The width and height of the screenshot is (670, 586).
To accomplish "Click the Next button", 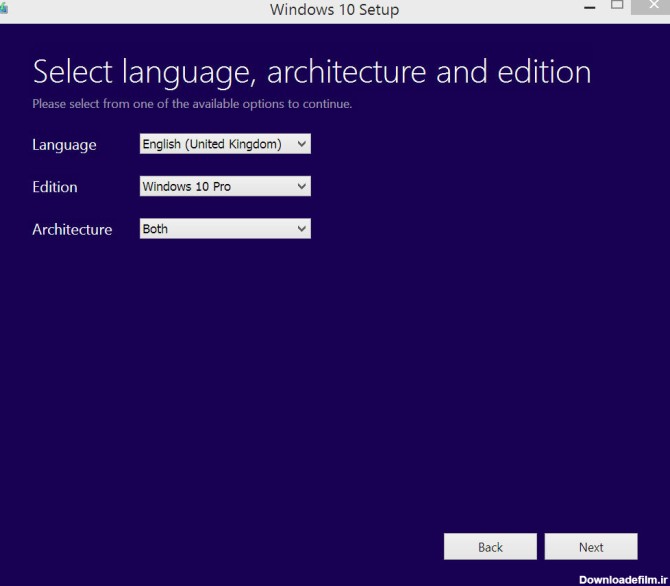I will click(591, 547).
